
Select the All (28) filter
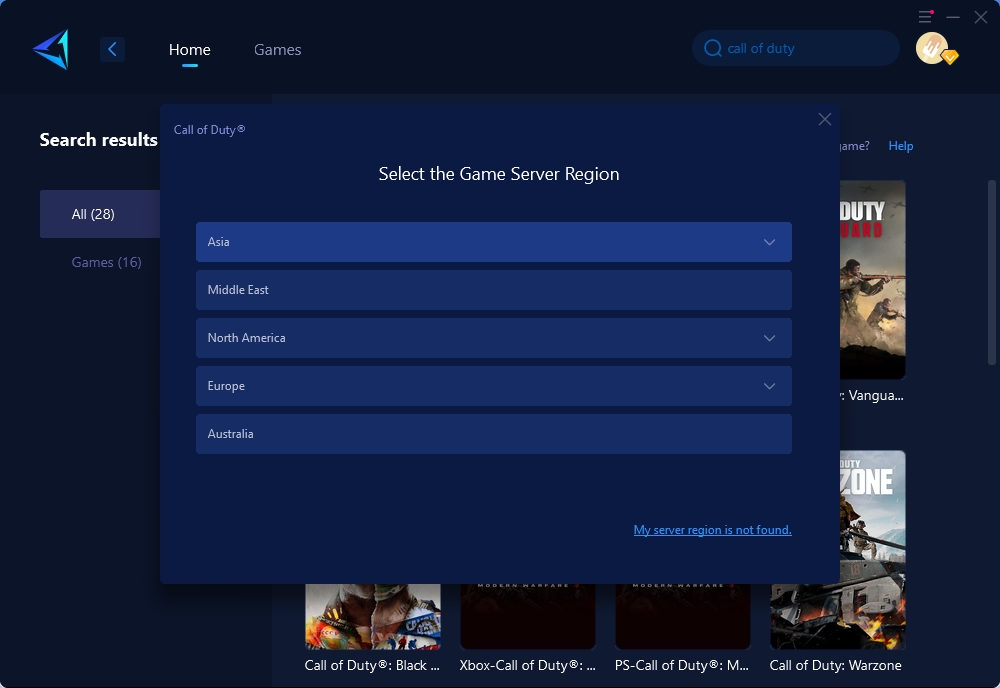[x=99, y=214]
